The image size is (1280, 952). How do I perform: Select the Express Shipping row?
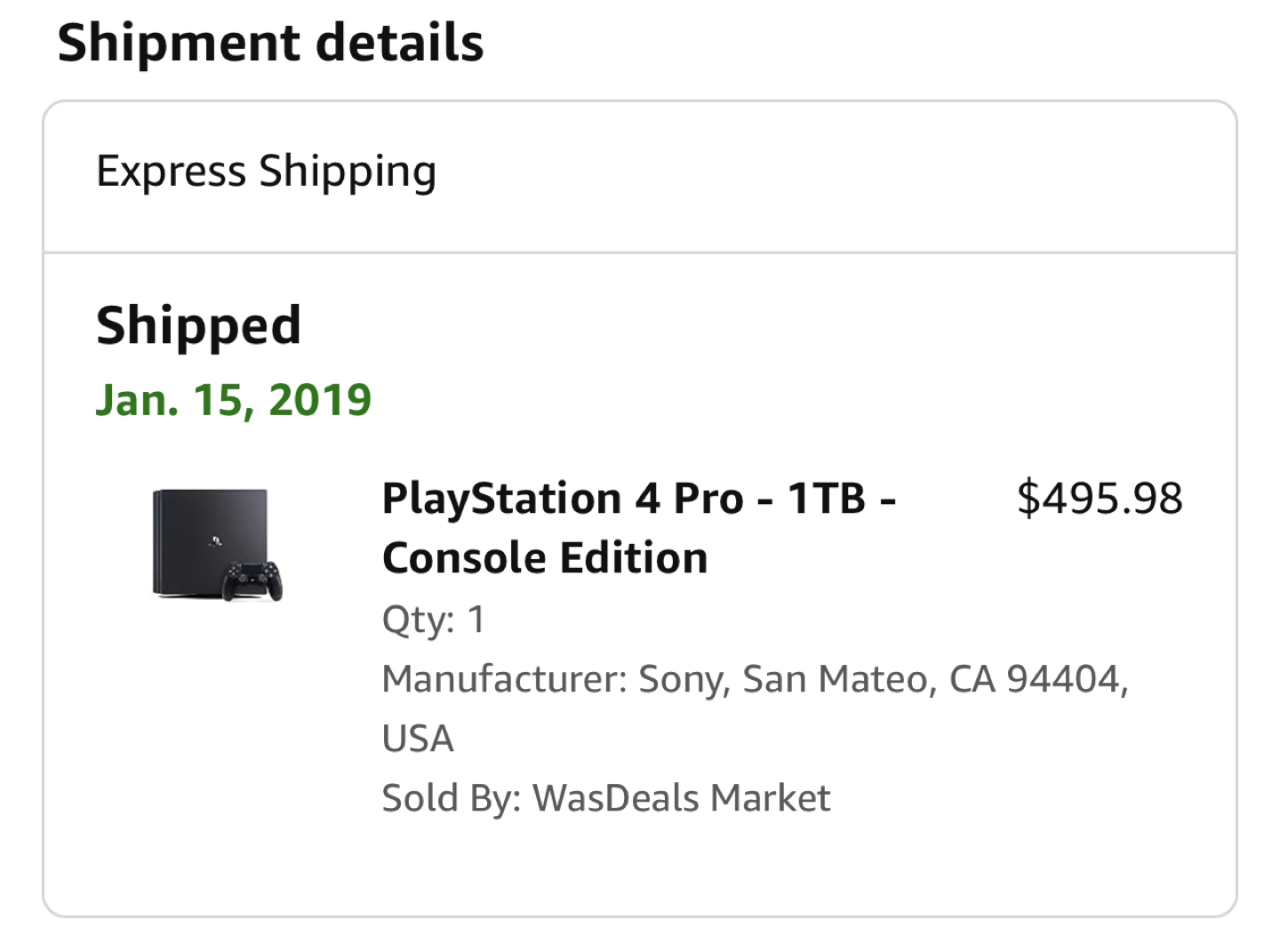[x=638, y=171]
